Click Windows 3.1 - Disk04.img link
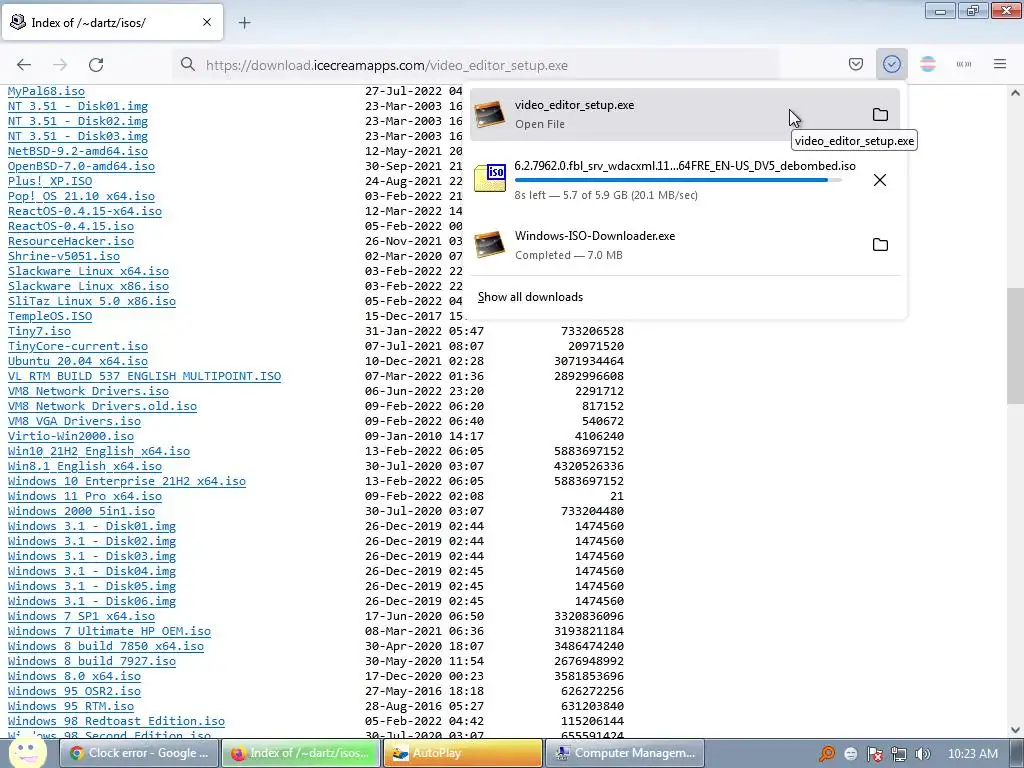 pos(91,572)
